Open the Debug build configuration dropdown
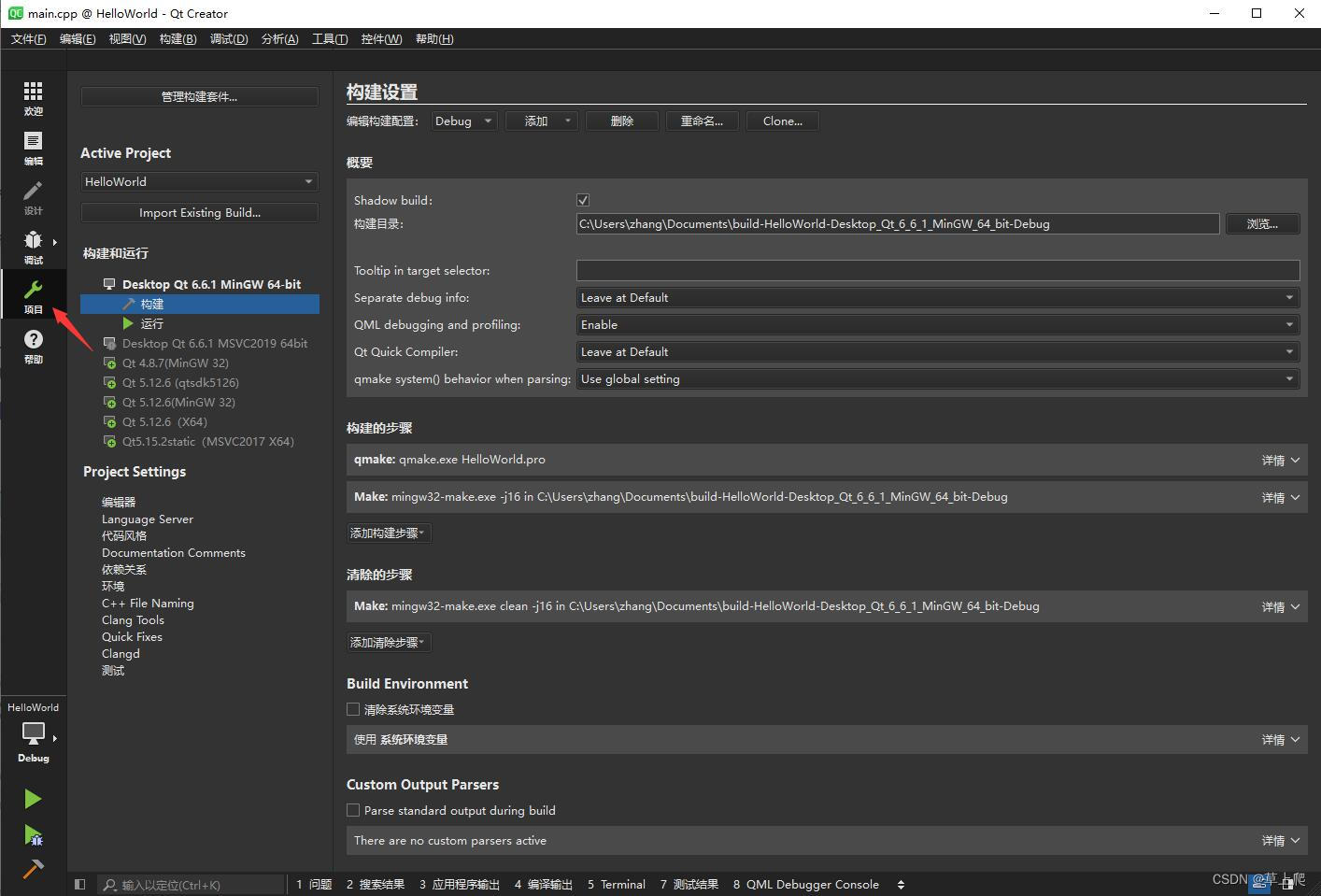The image size is (1321, 896). click(463, 121)
